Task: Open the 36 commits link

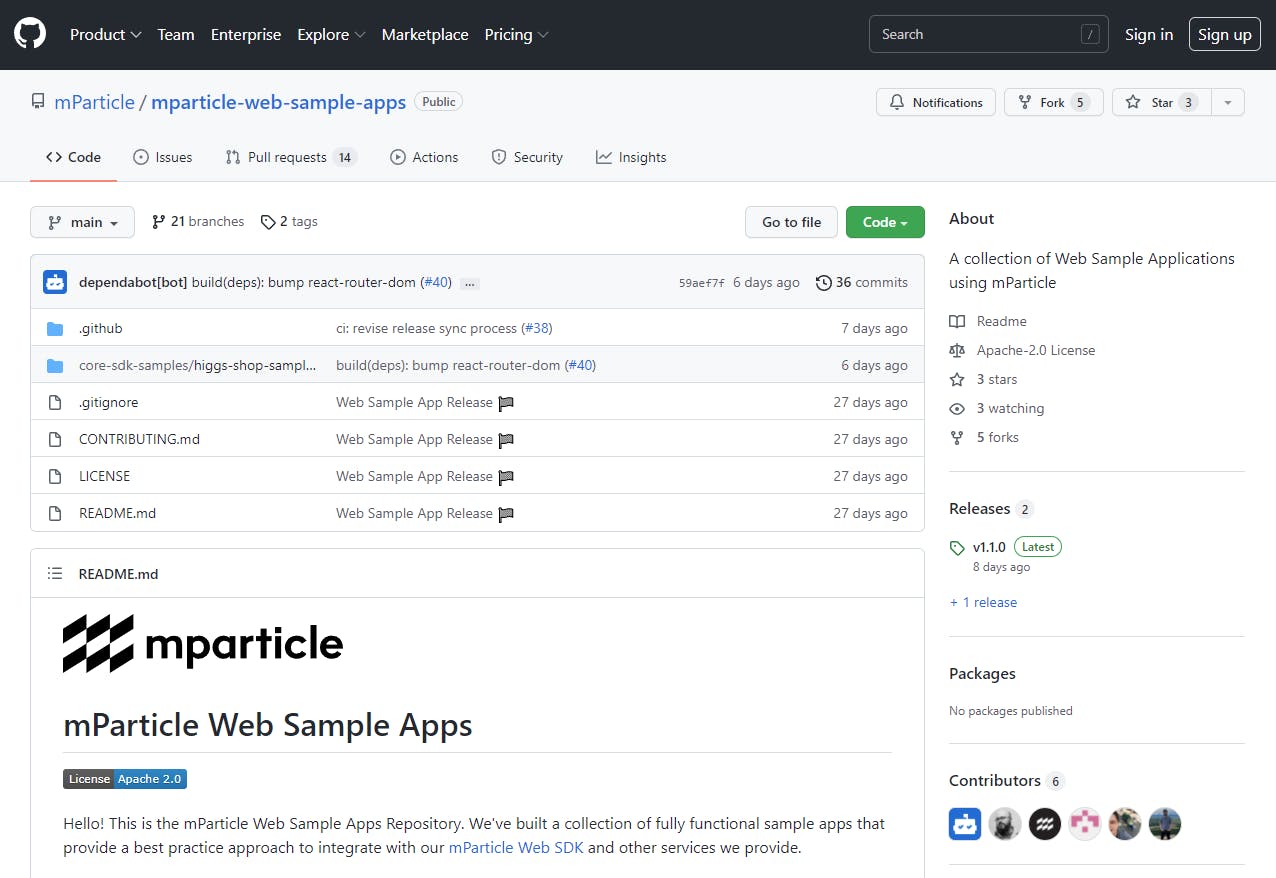Action: [862, 283]
